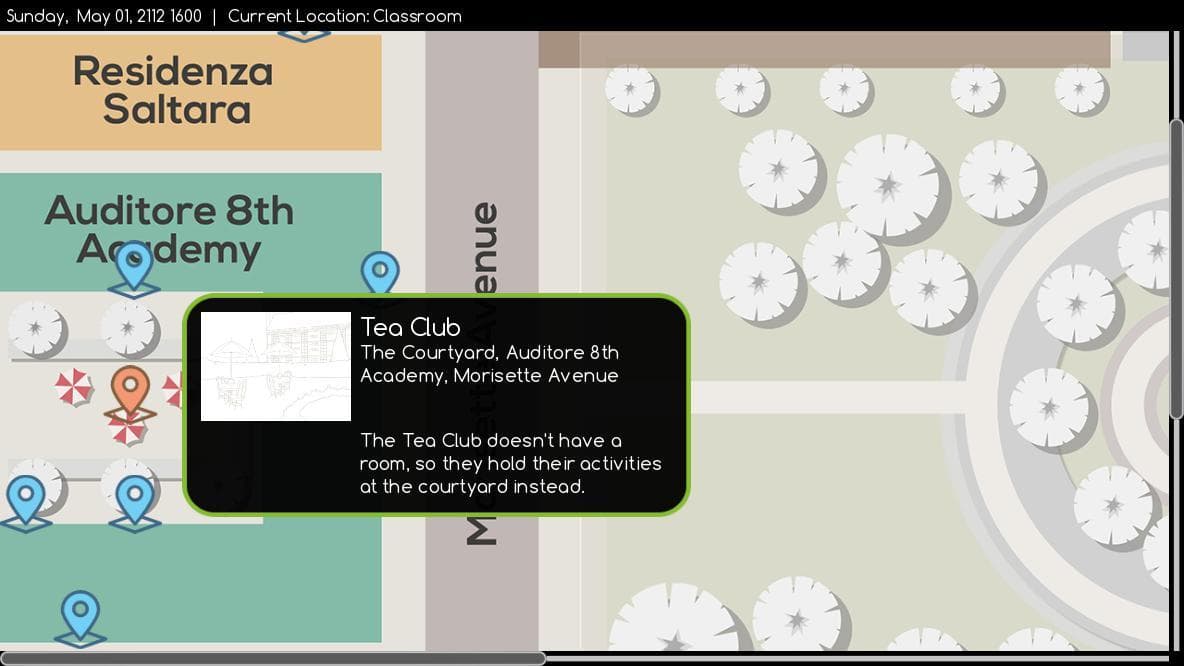Click the blue pin beside Morisette Avenue
Viewport: 1184px width, 666px height.
[x=380, y=273]
